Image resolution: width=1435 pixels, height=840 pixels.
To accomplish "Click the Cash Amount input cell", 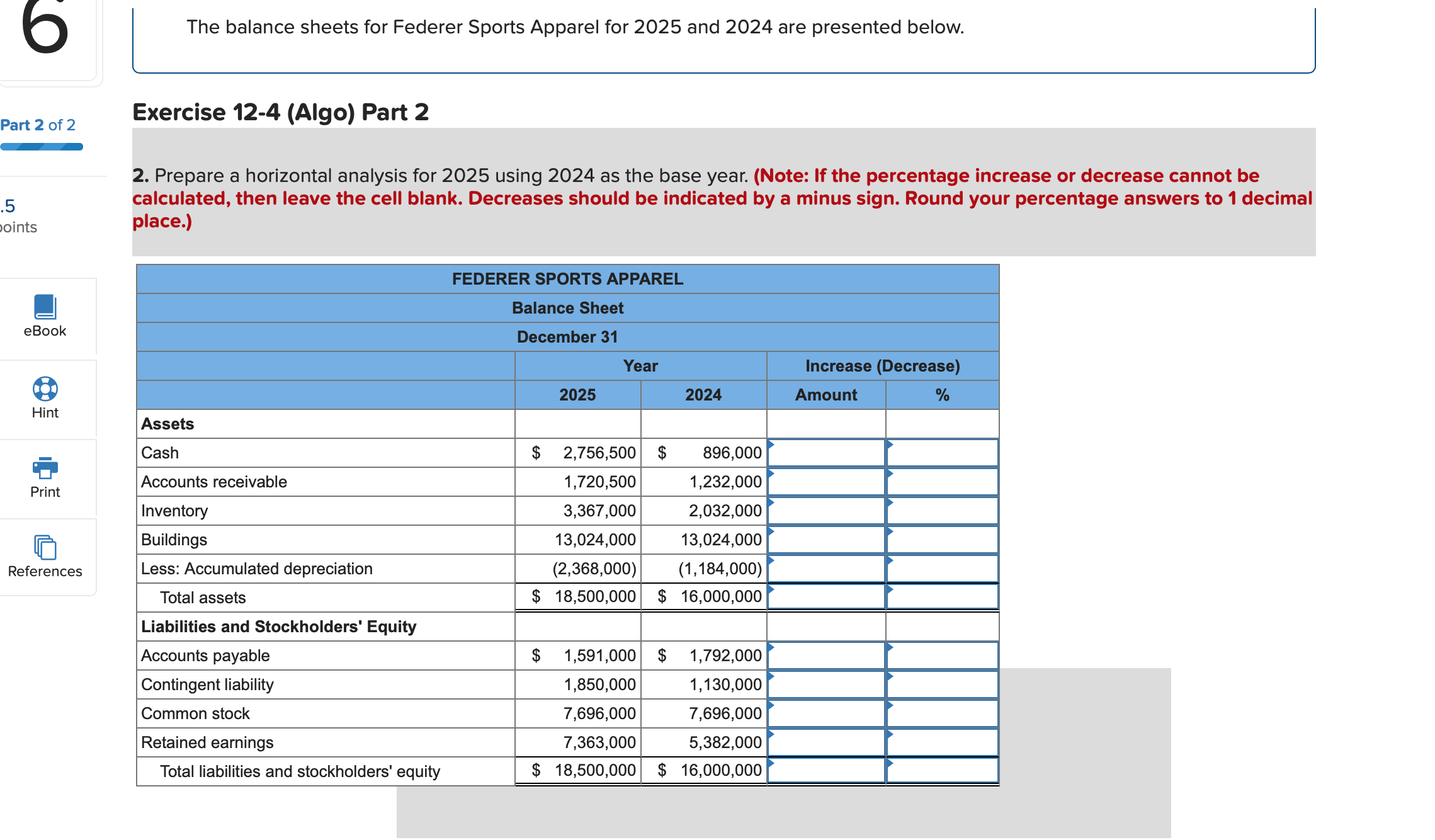I will (x=826, y=453).
